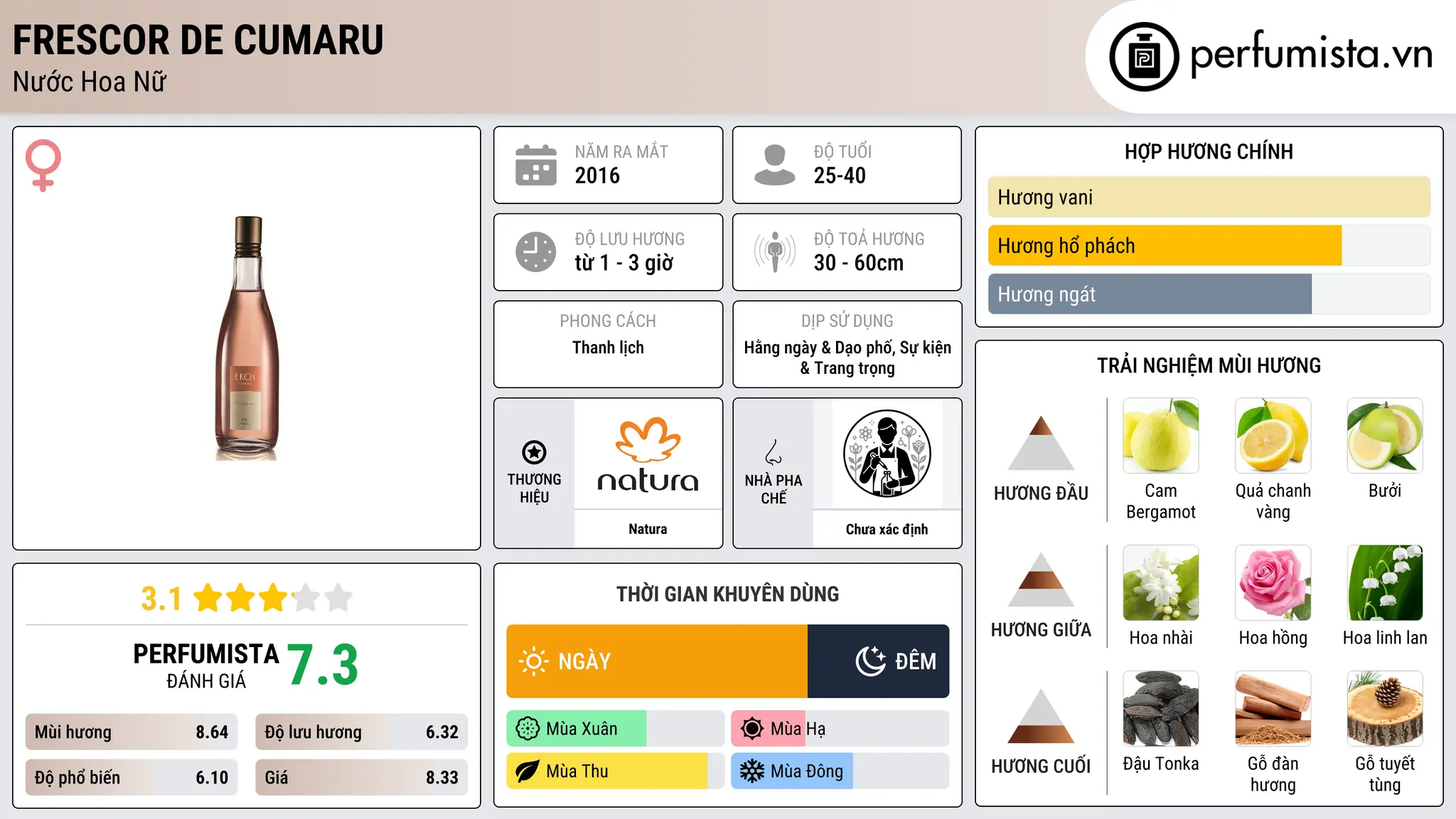The image size is (1456, 819).
Task: Click the Hương ngát accord bar
Action: click(1209, 294)
